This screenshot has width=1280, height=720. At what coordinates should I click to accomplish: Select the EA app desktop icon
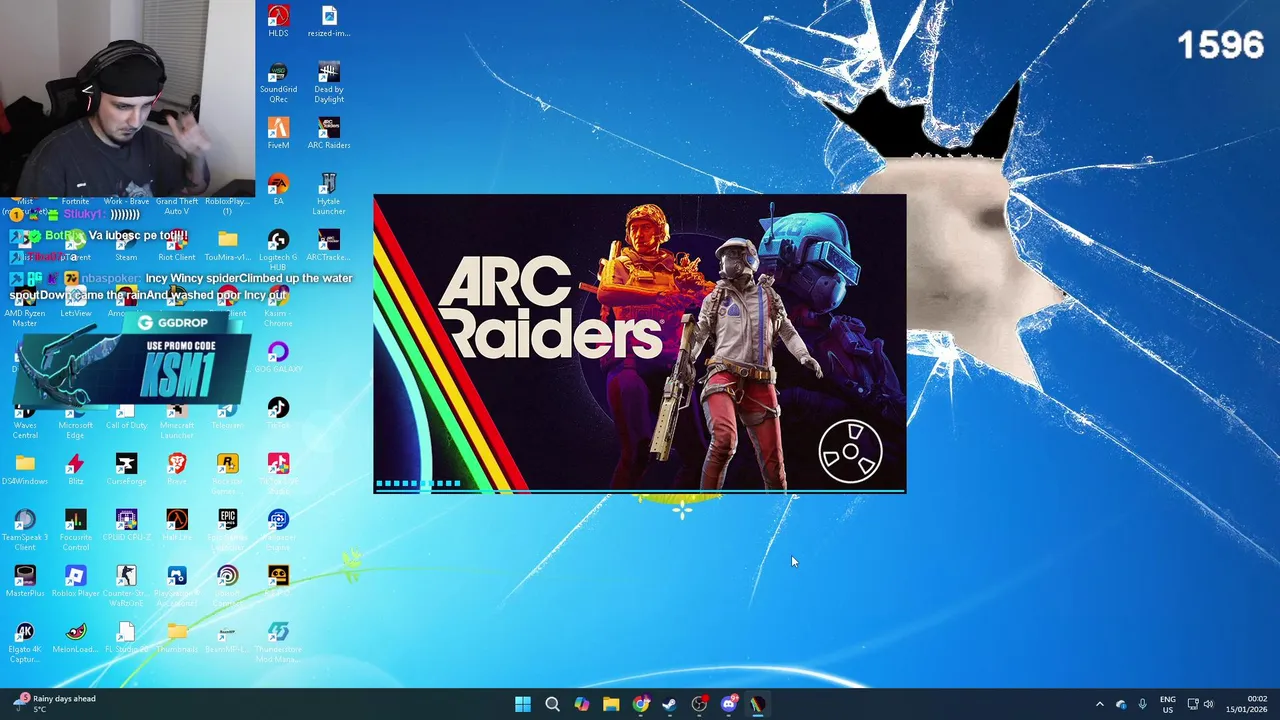(278, 189)
